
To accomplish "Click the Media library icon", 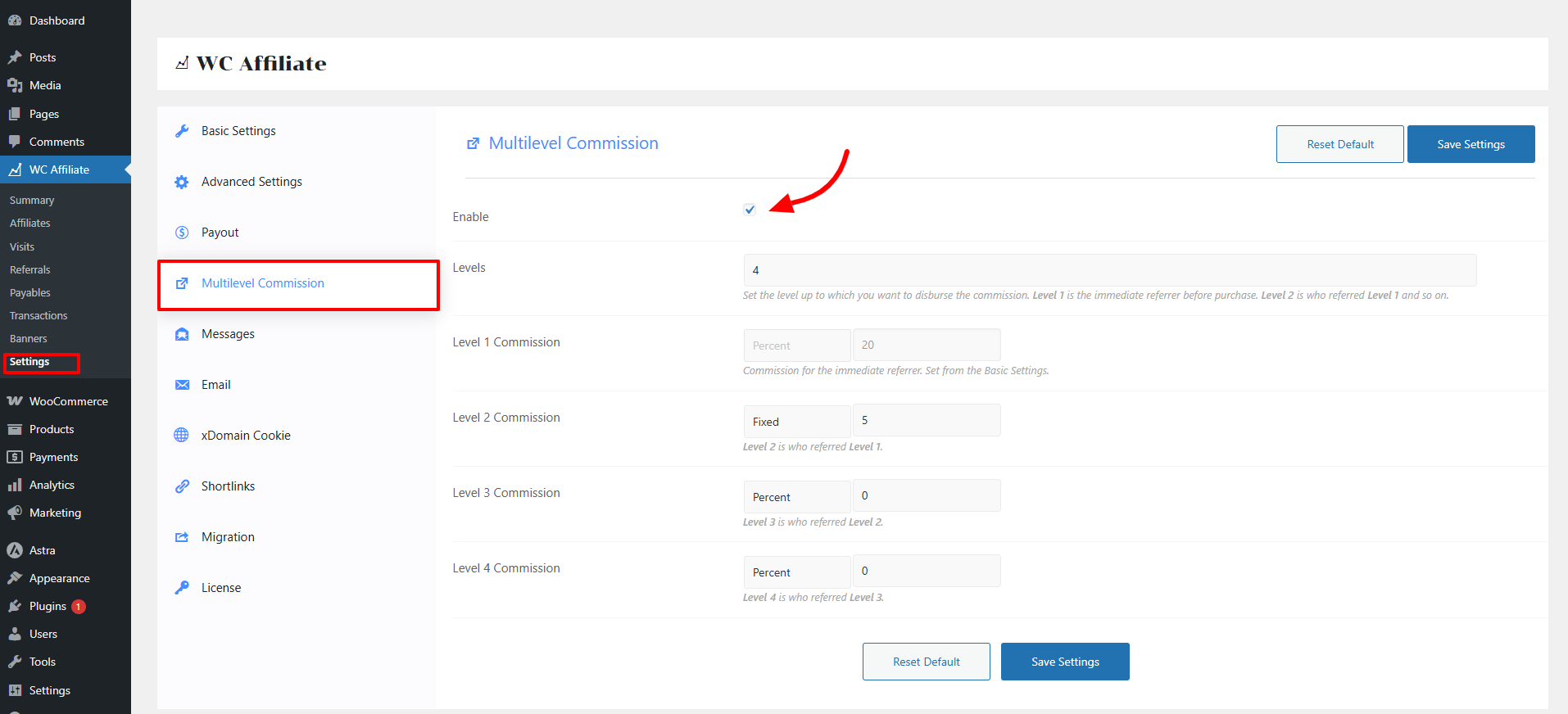I will coord(15,85).
